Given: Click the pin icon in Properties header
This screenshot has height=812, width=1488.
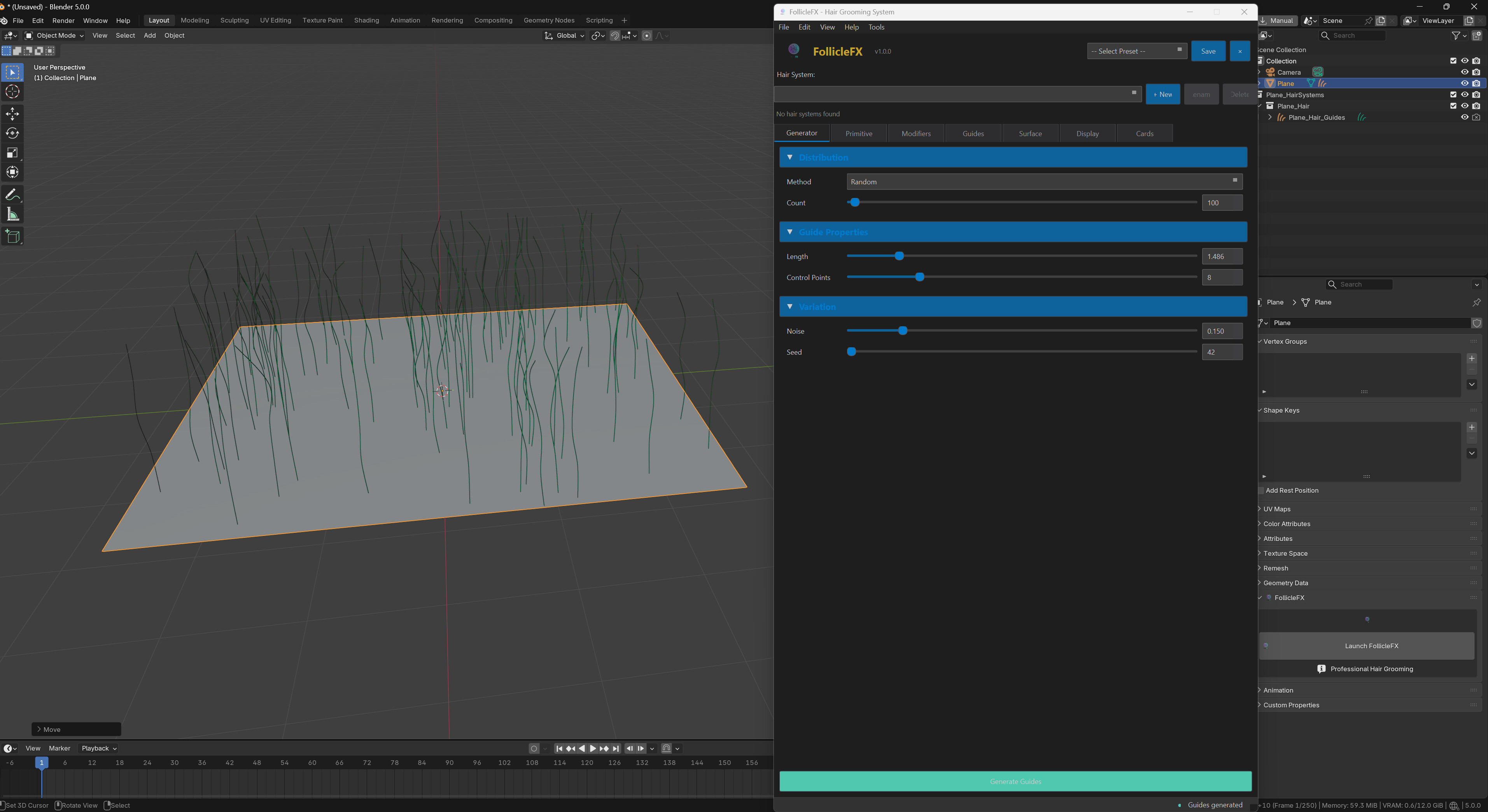Looking at the screenshot, I should tap(1476, 303).
